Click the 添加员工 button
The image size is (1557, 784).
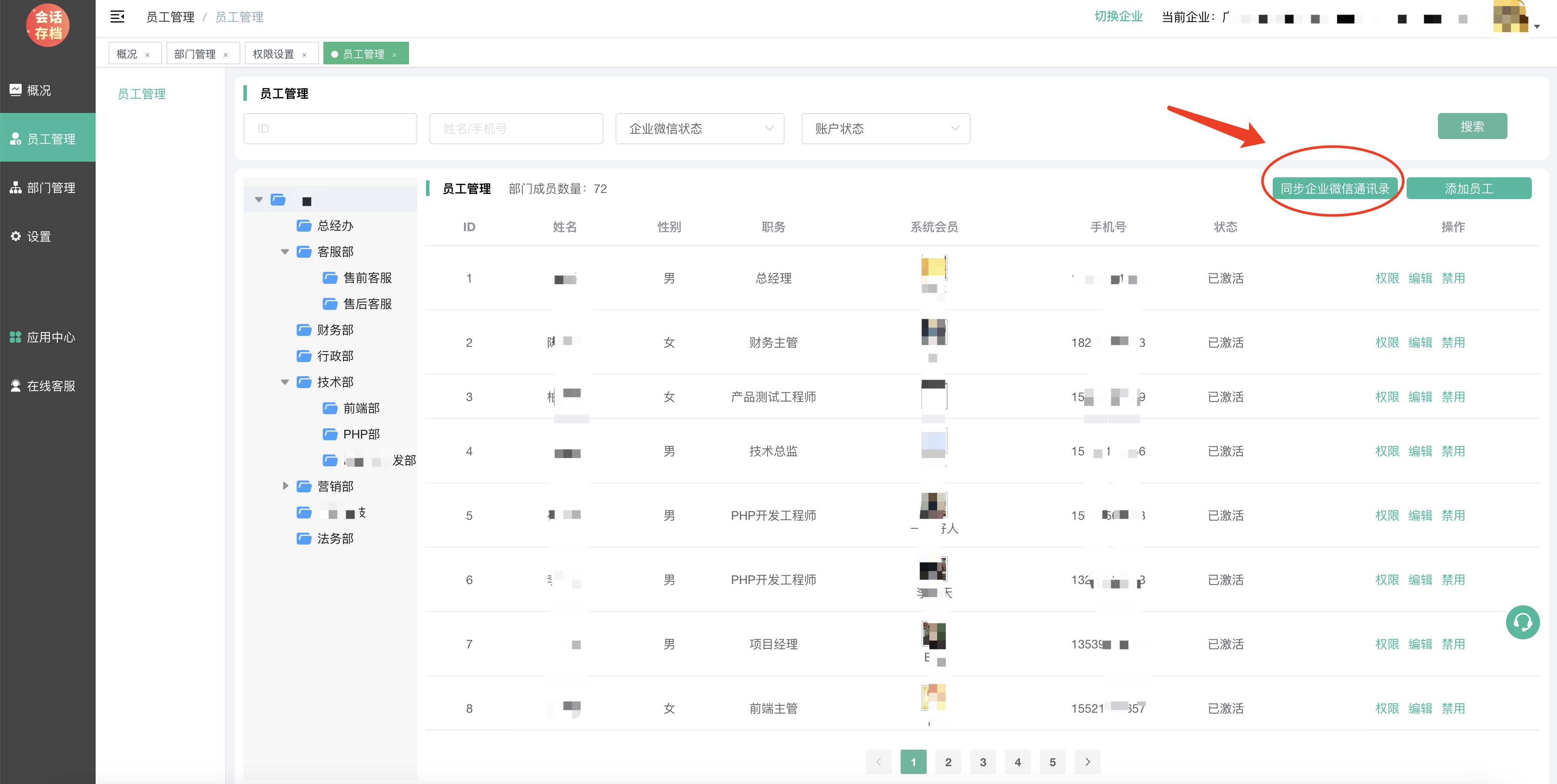point(1468,189)
